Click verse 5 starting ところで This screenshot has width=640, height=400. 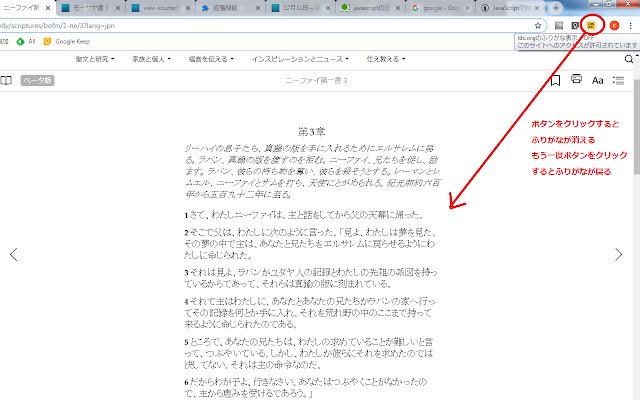(x=309, y=353)
